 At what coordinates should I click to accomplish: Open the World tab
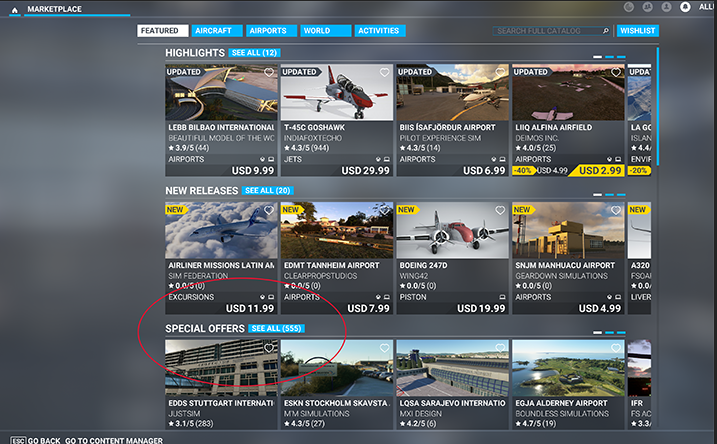(x=326, y=31)
